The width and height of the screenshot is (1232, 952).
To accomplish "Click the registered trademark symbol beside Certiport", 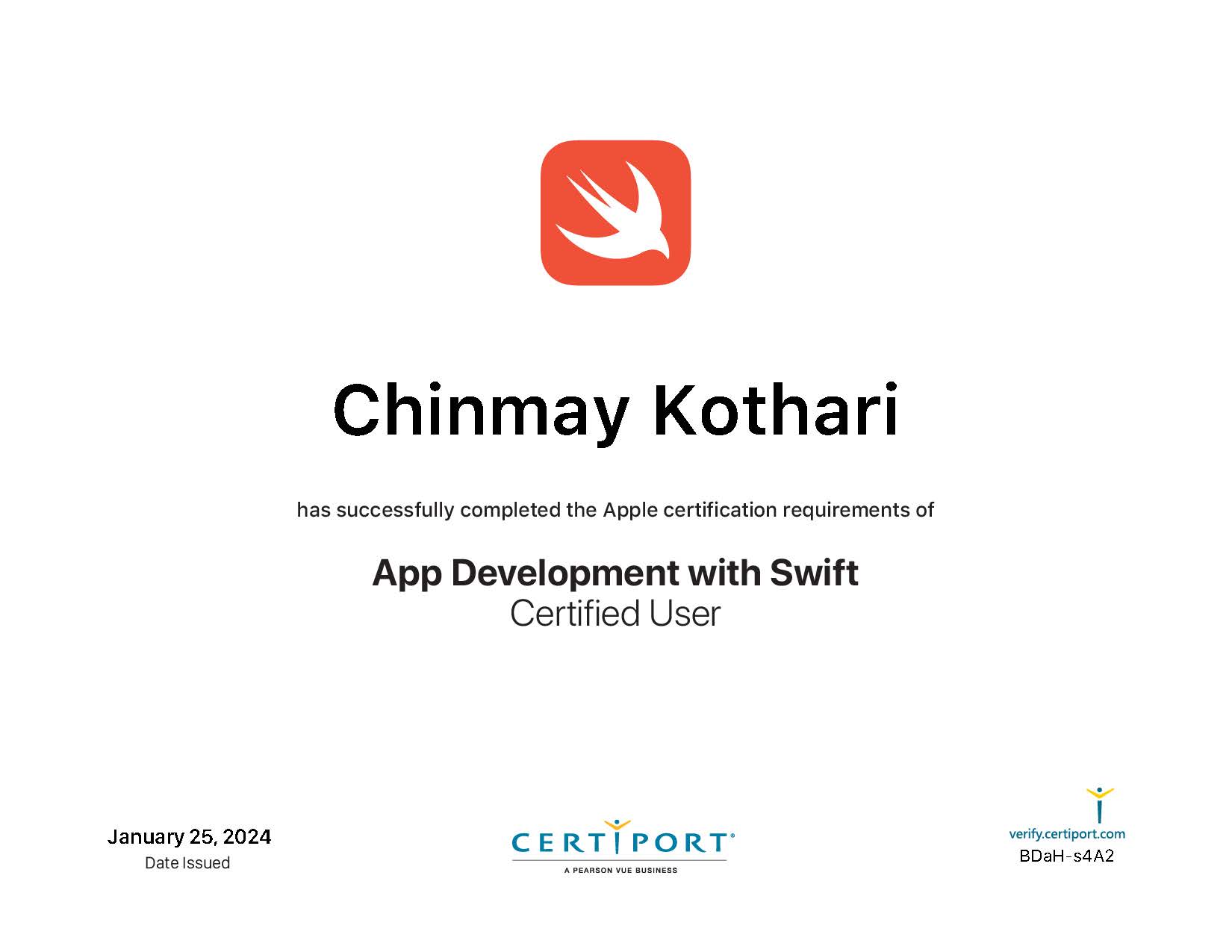I will [x=732, y=836].
